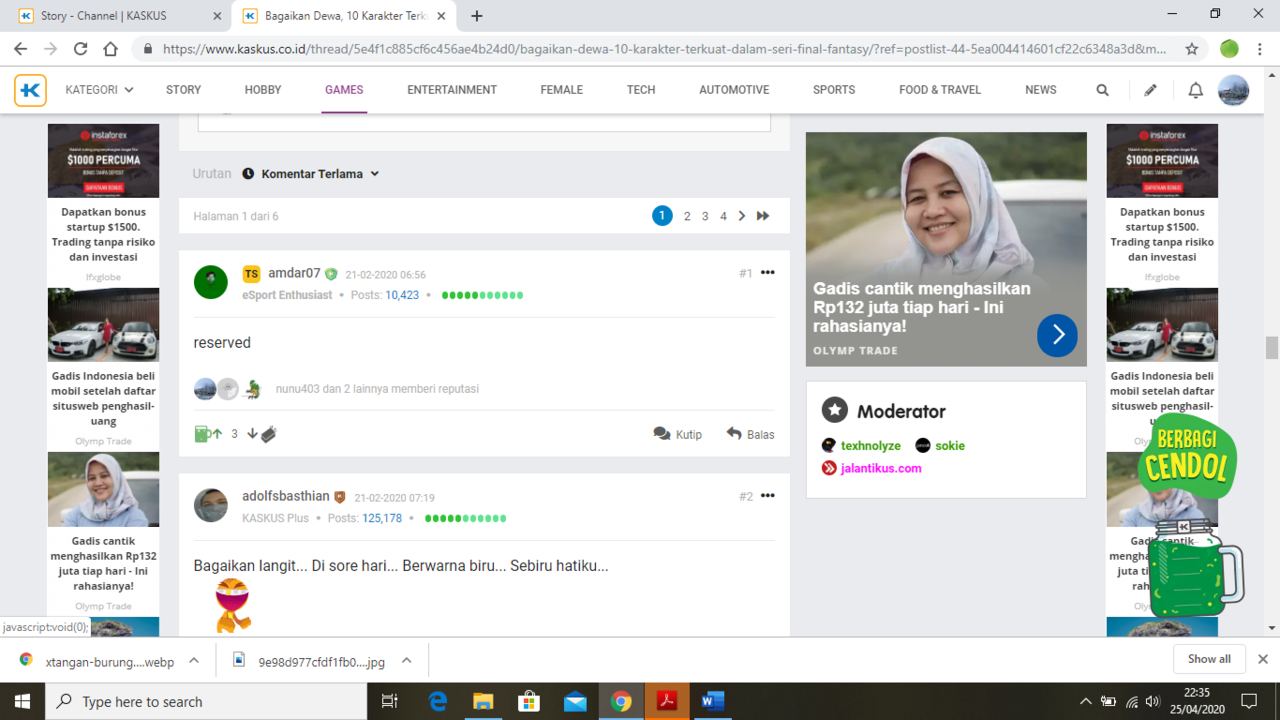Reload the page
Viewport: 1280px width, 720px height.
pyautogui.click(x=81, y=48)
